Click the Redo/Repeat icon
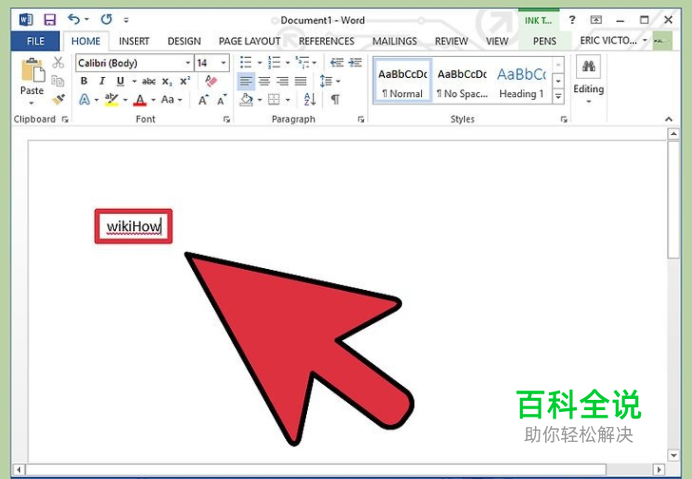Image resolution: width=692 pixels, height=479 pixels. click(106, 19)
